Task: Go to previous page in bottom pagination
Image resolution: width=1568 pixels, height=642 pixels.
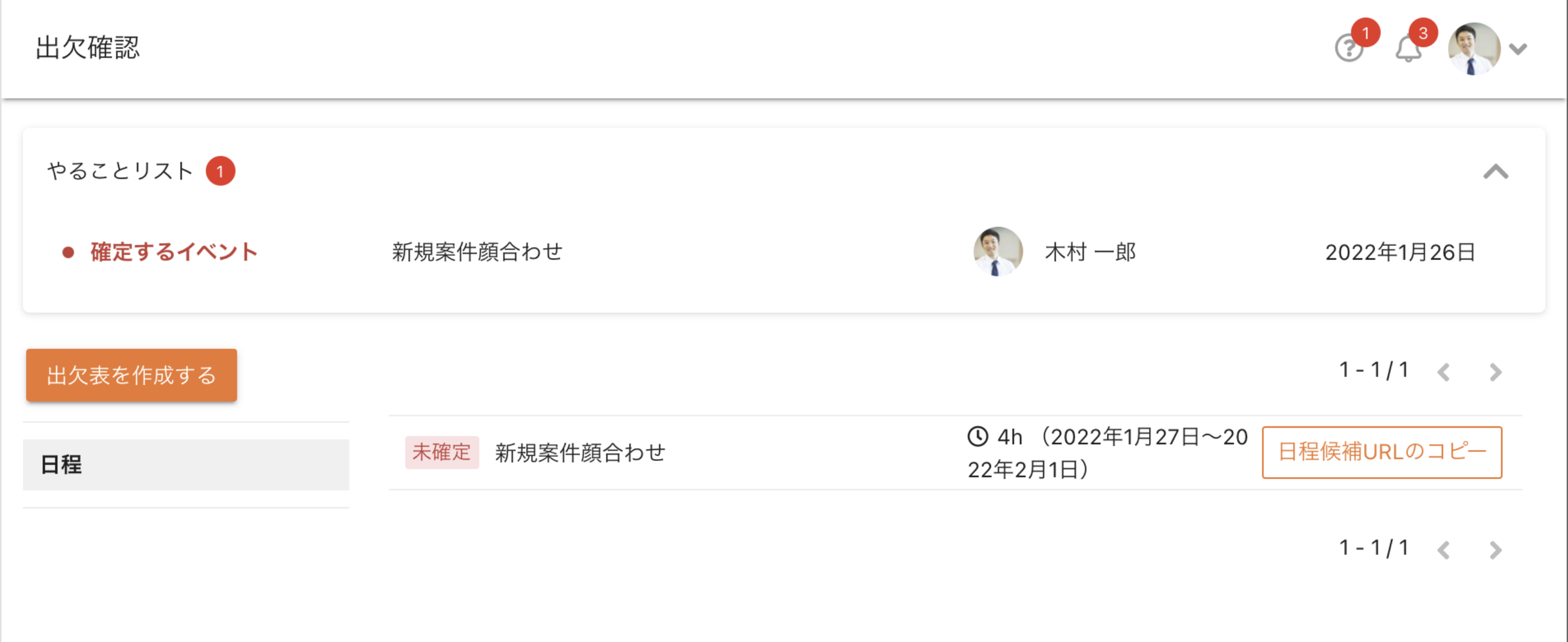Action: point(1443,550)
